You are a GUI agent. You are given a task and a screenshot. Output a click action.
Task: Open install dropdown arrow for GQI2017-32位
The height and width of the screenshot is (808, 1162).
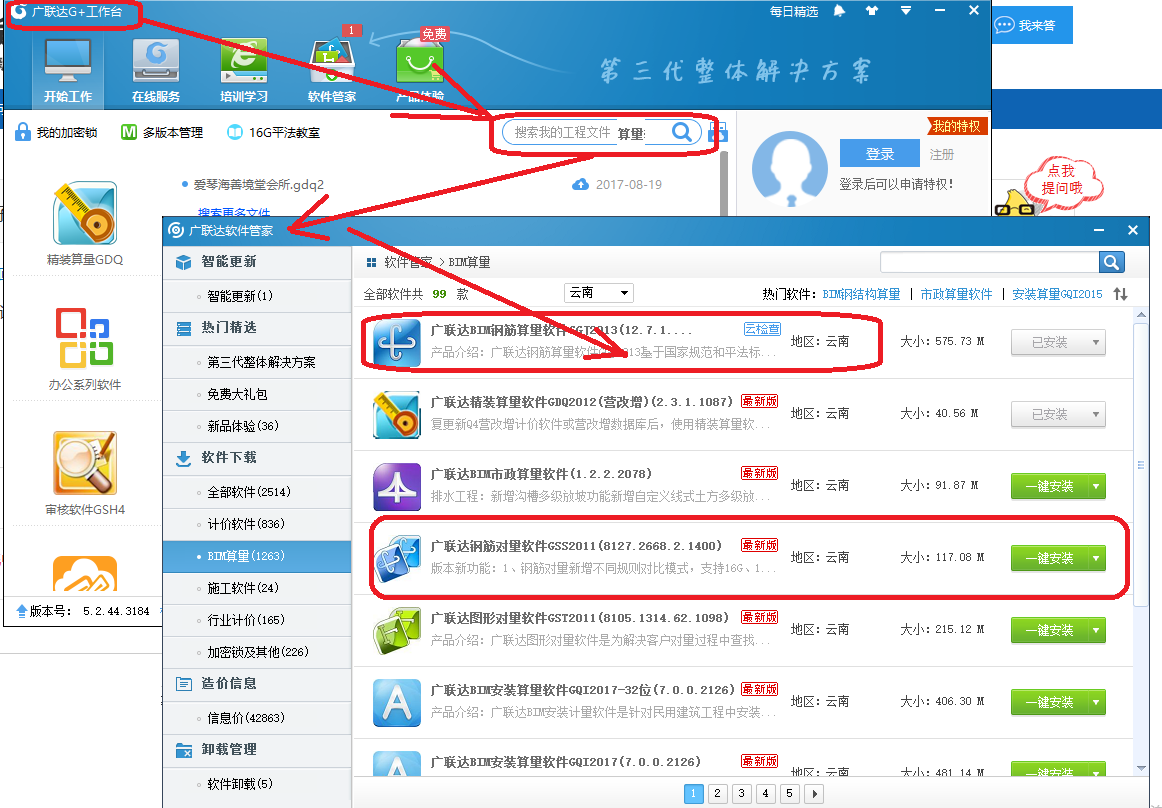[1095, 702]
